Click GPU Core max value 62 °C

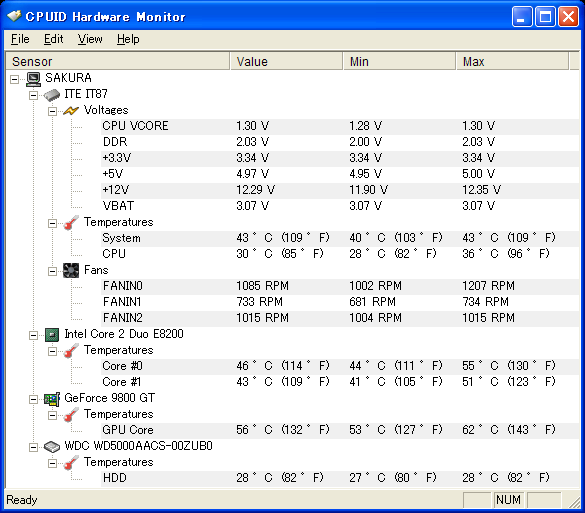[x=509, y=430]
